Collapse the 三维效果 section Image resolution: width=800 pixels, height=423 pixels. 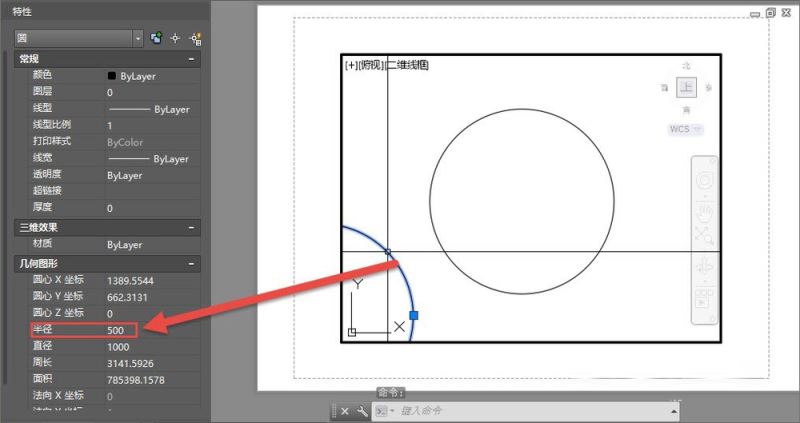tap(191, 228)
